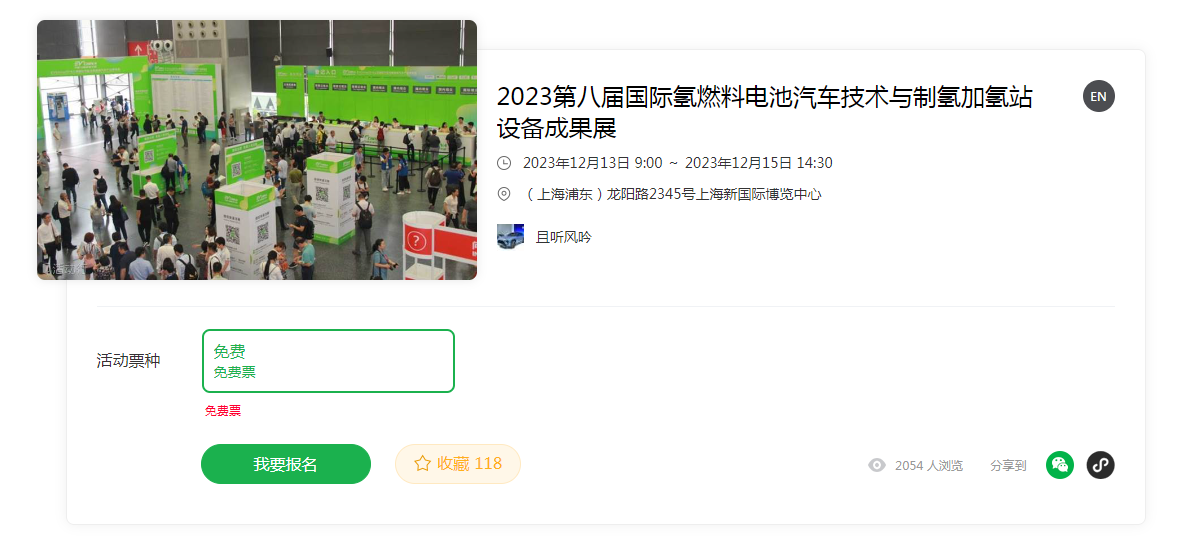Click the 分享到 label

pyautogui.click(x=1008, y=466)
